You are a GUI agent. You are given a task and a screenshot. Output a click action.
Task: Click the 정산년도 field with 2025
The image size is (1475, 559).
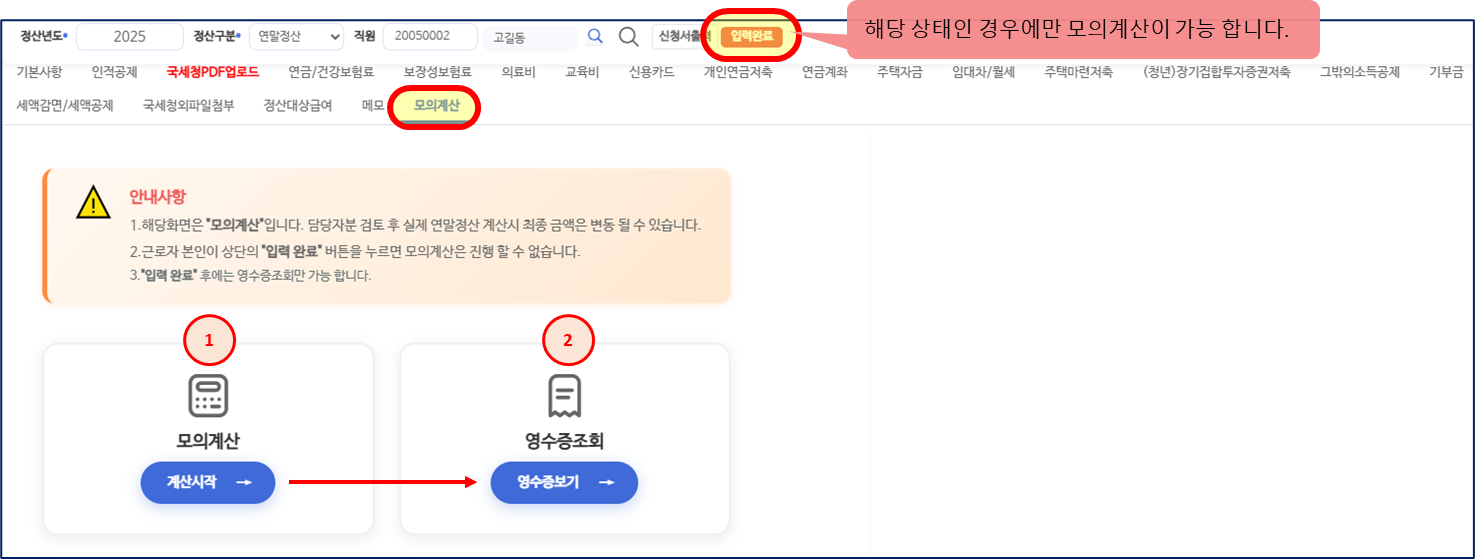(130, 36)
